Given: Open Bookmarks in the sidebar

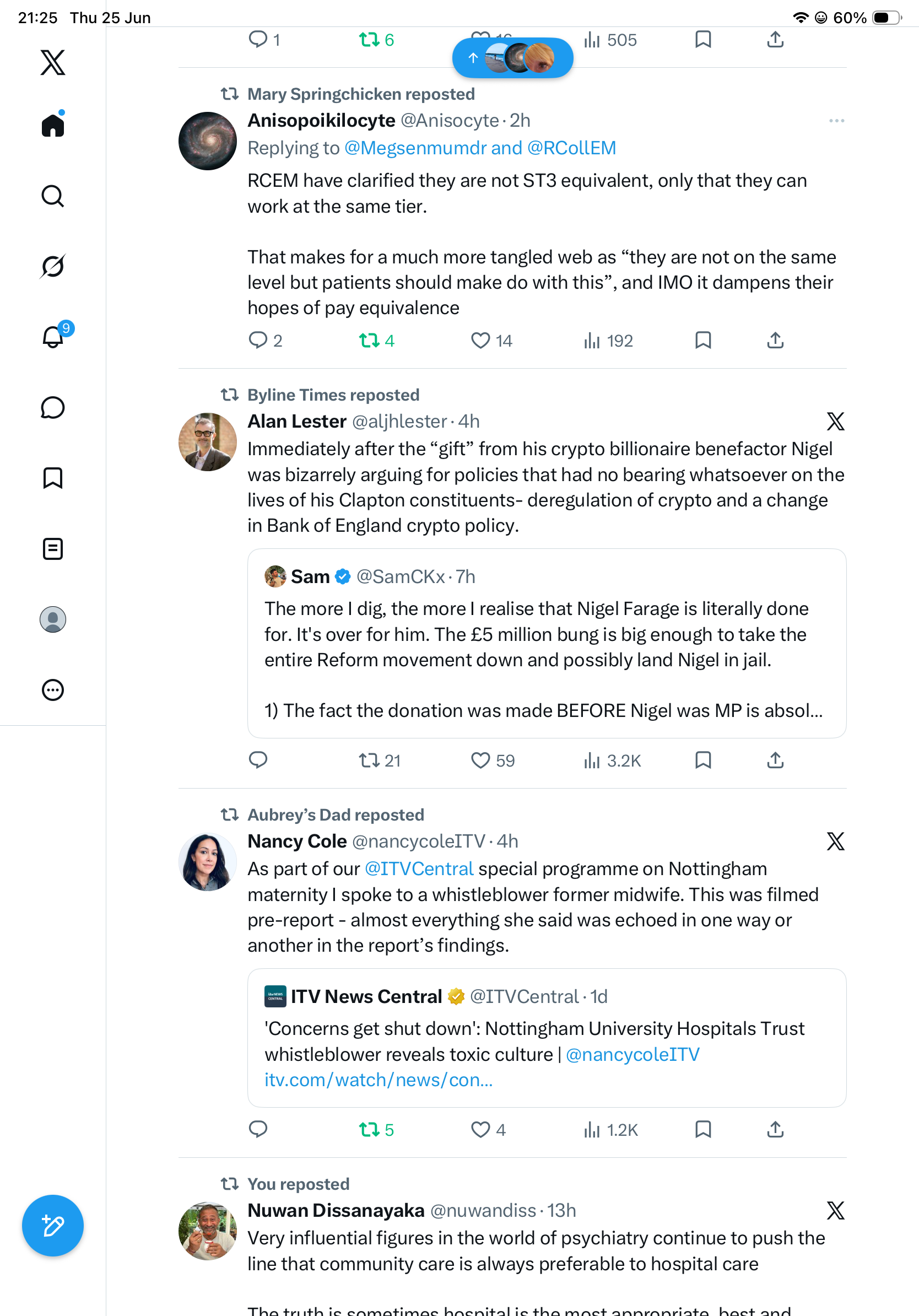Looking at the screenshot, I should tap(53, 478).
